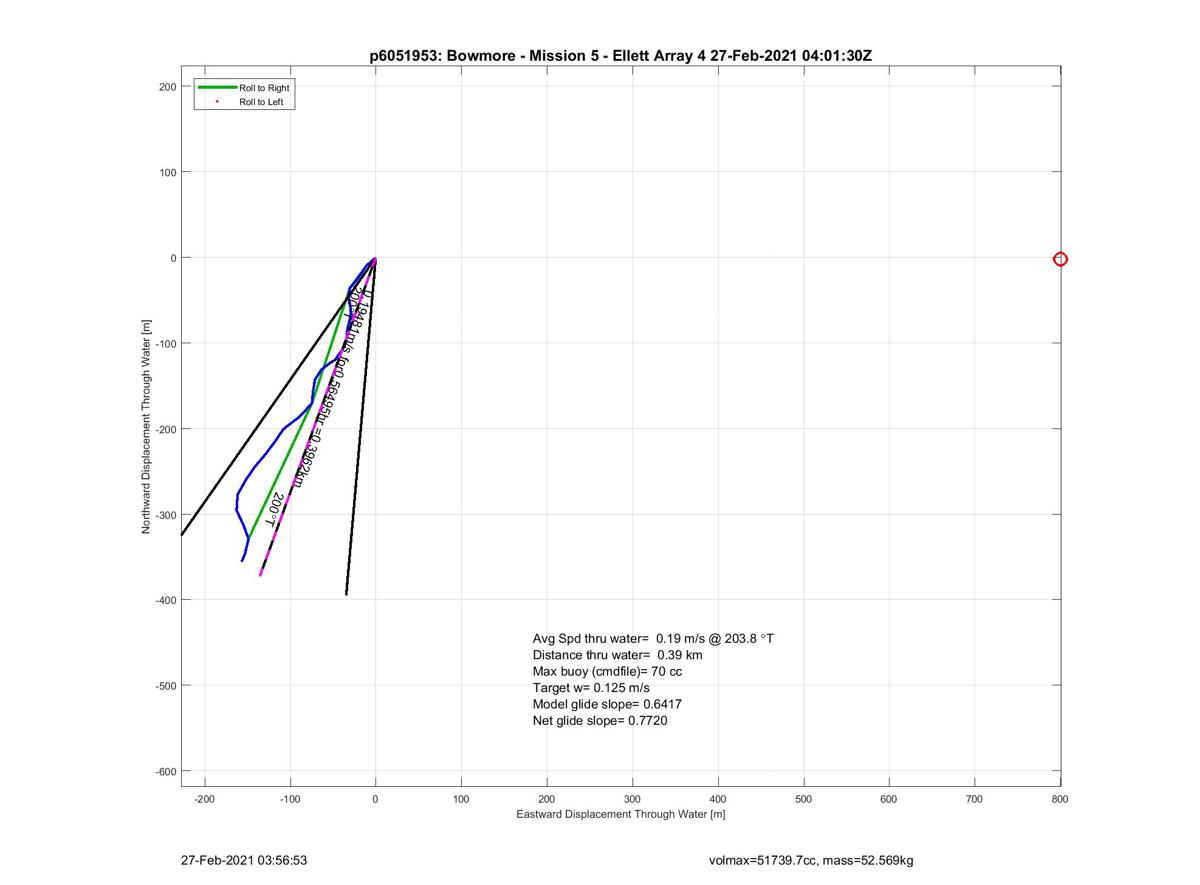This screenshot has width=1200, height=885.
Task: Click the x-axis tick label '100'
Action: (x=461, y=799)
